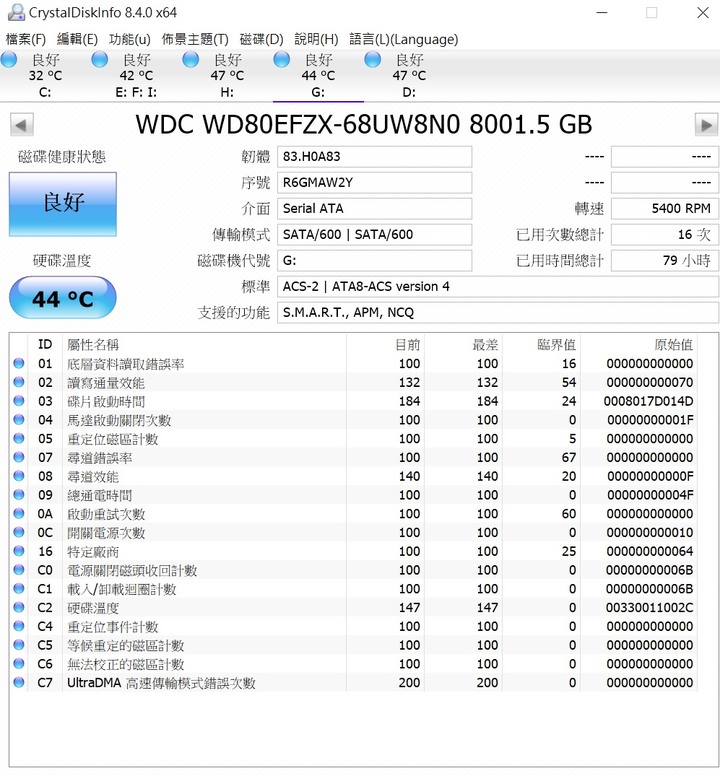Open the 編輯(E) menu
Screen dimensions: 720x776
point(77,39)
